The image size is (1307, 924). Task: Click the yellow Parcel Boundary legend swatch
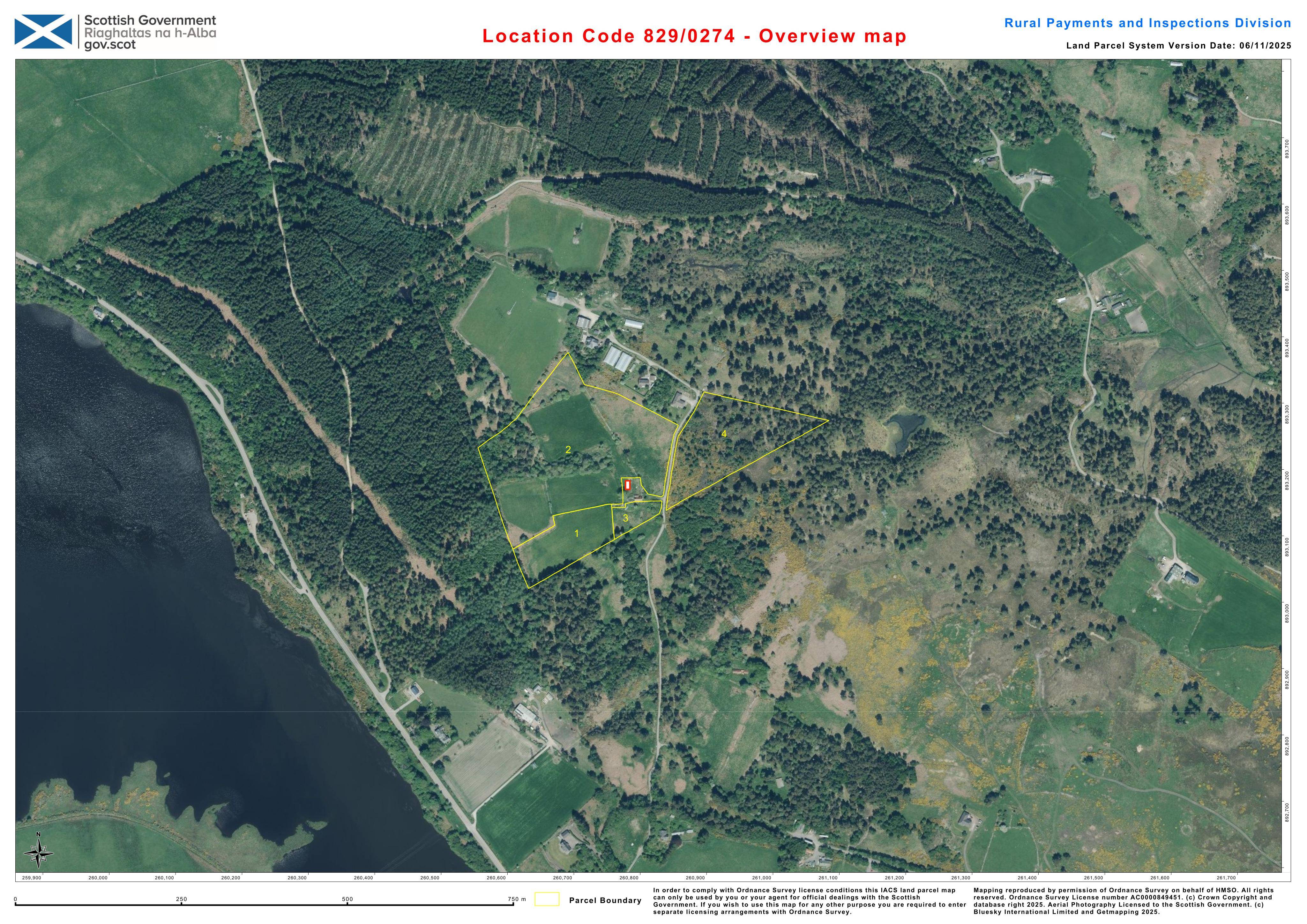click(547, 899)
